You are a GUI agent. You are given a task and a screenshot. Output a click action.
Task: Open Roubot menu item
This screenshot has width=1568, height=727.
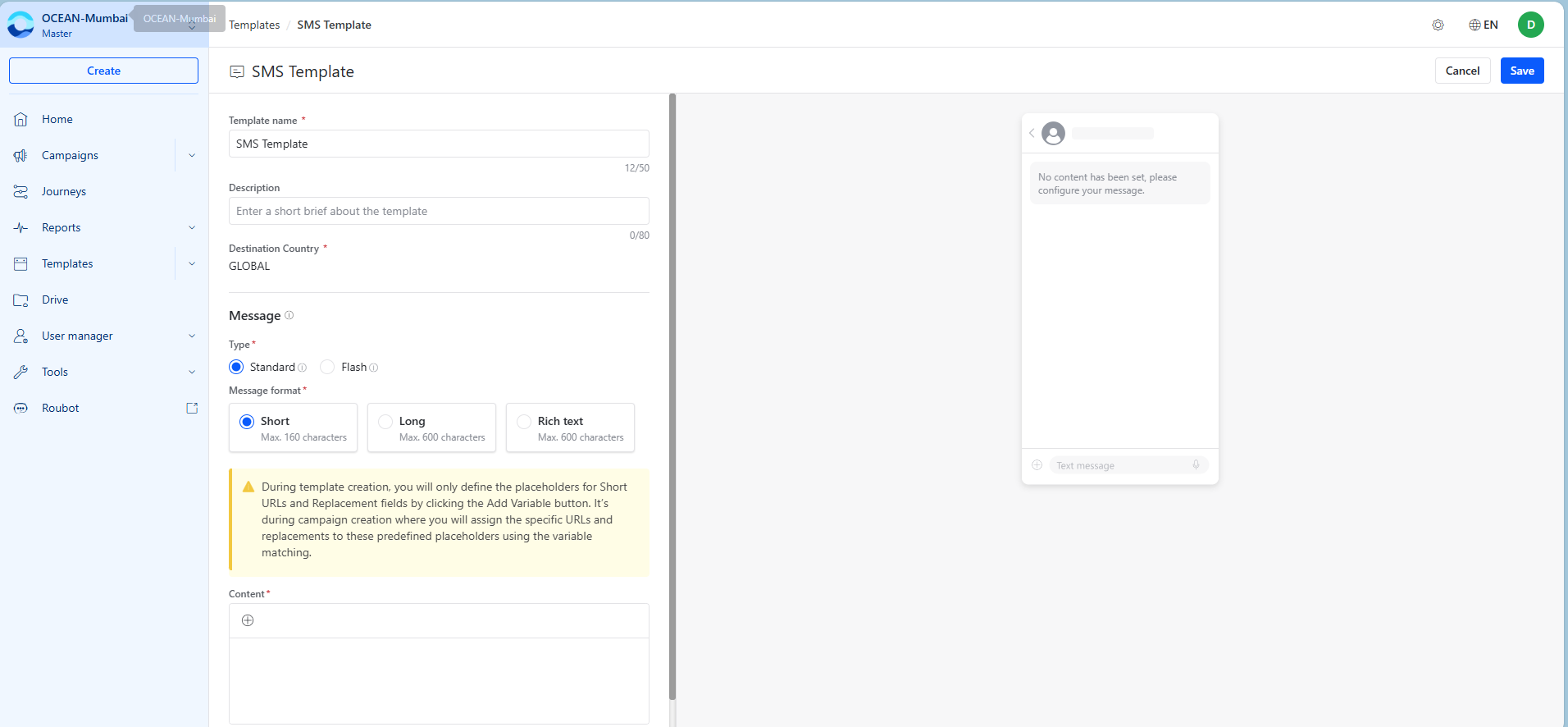(61, 408)
